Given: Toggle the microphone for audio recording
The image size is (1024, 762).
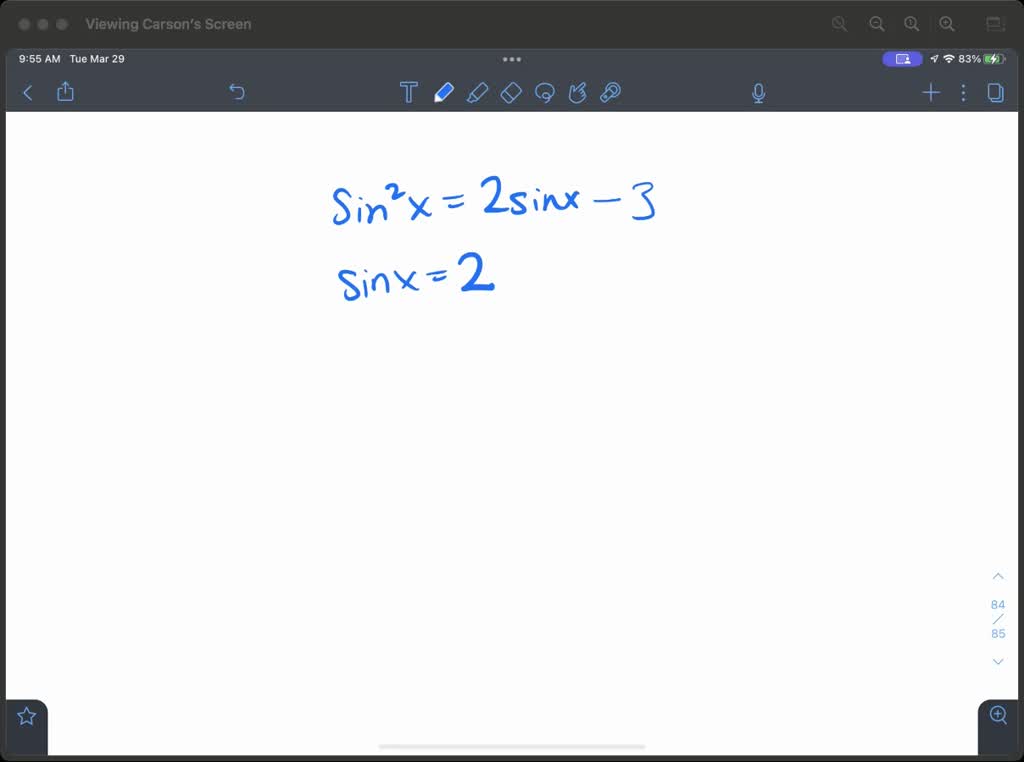Looking at the screenshot, I should [x=758, y=92].
